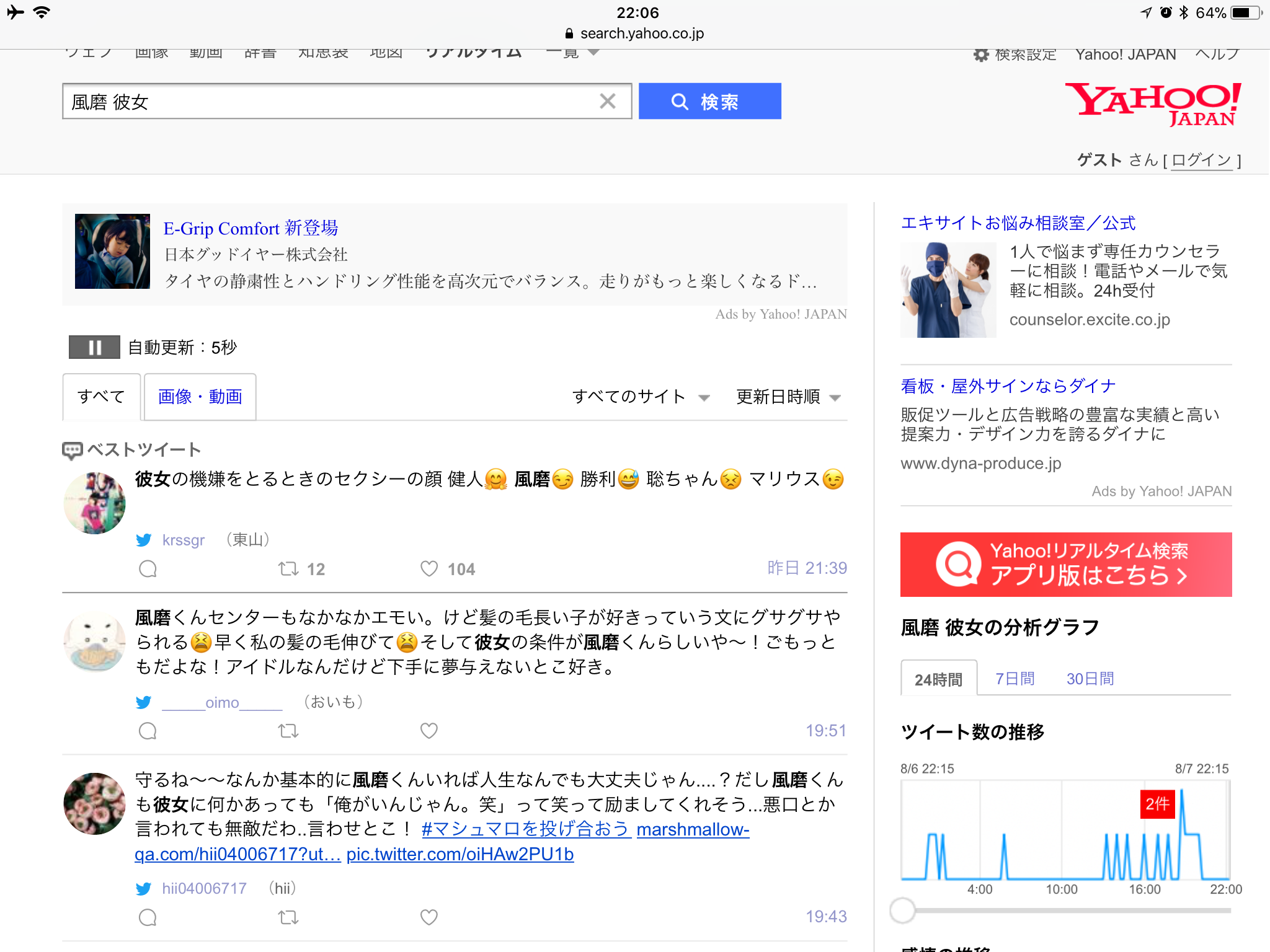
Task: Open the 19:43 timestamp link
Action: 826,917
